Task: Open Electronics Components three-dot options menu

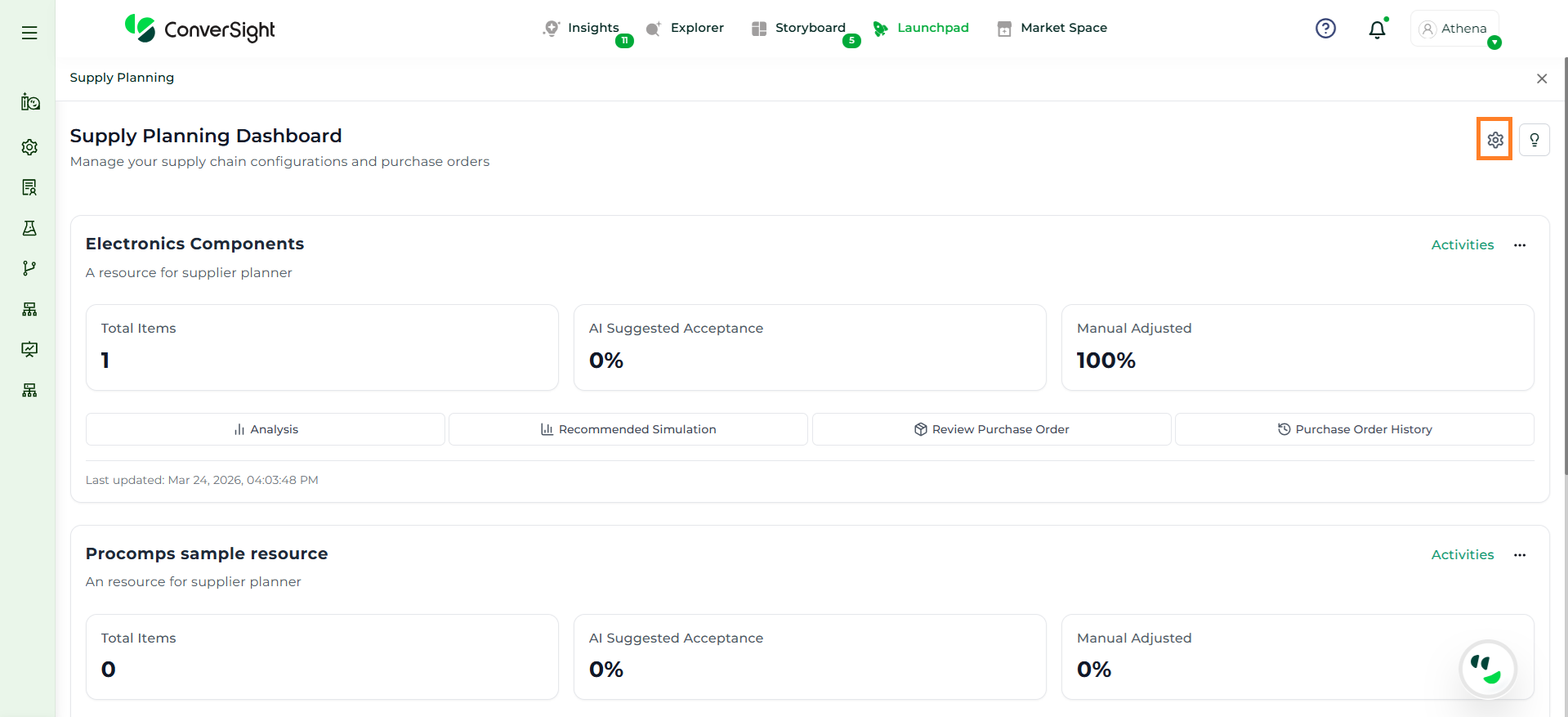Action: (1519, 245)
